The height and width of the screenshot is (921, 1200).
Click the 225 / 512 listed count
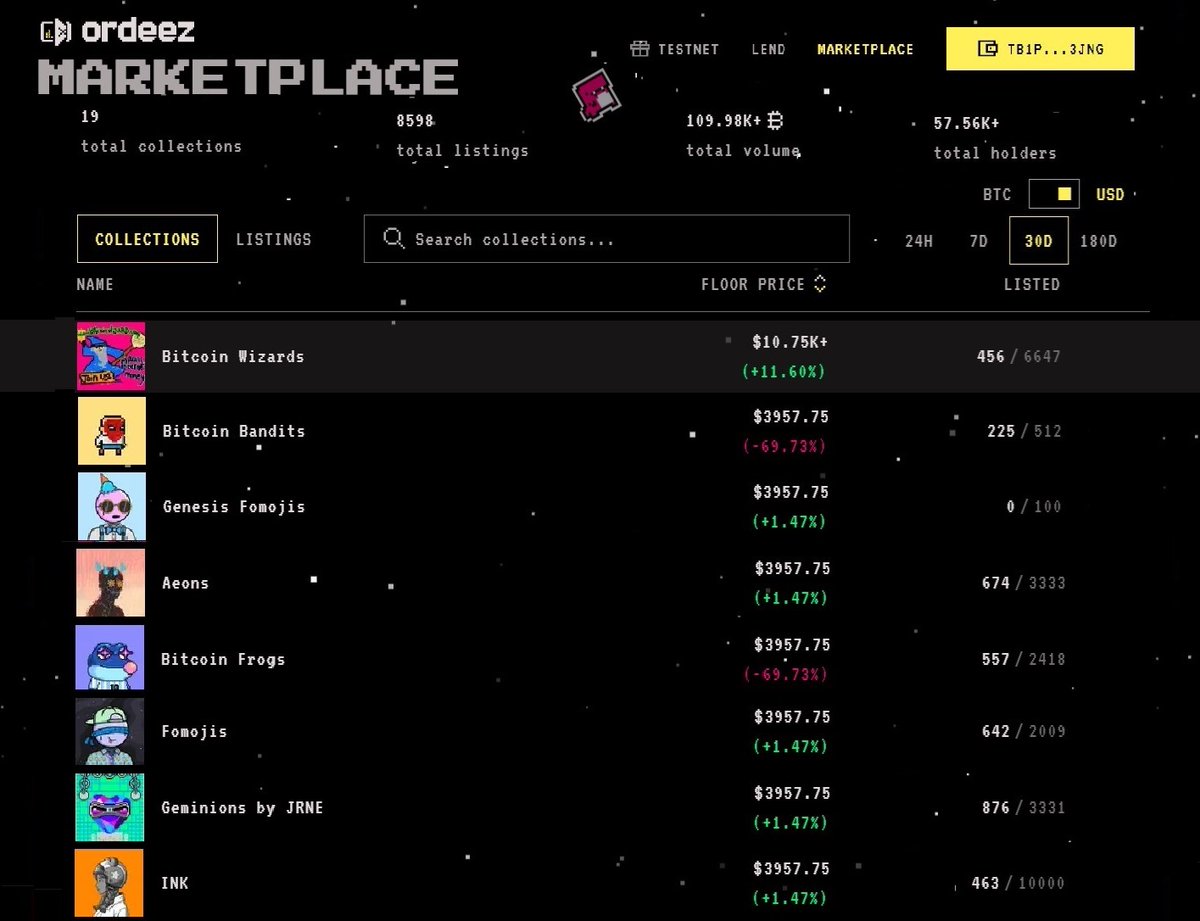click(1024, 432)
